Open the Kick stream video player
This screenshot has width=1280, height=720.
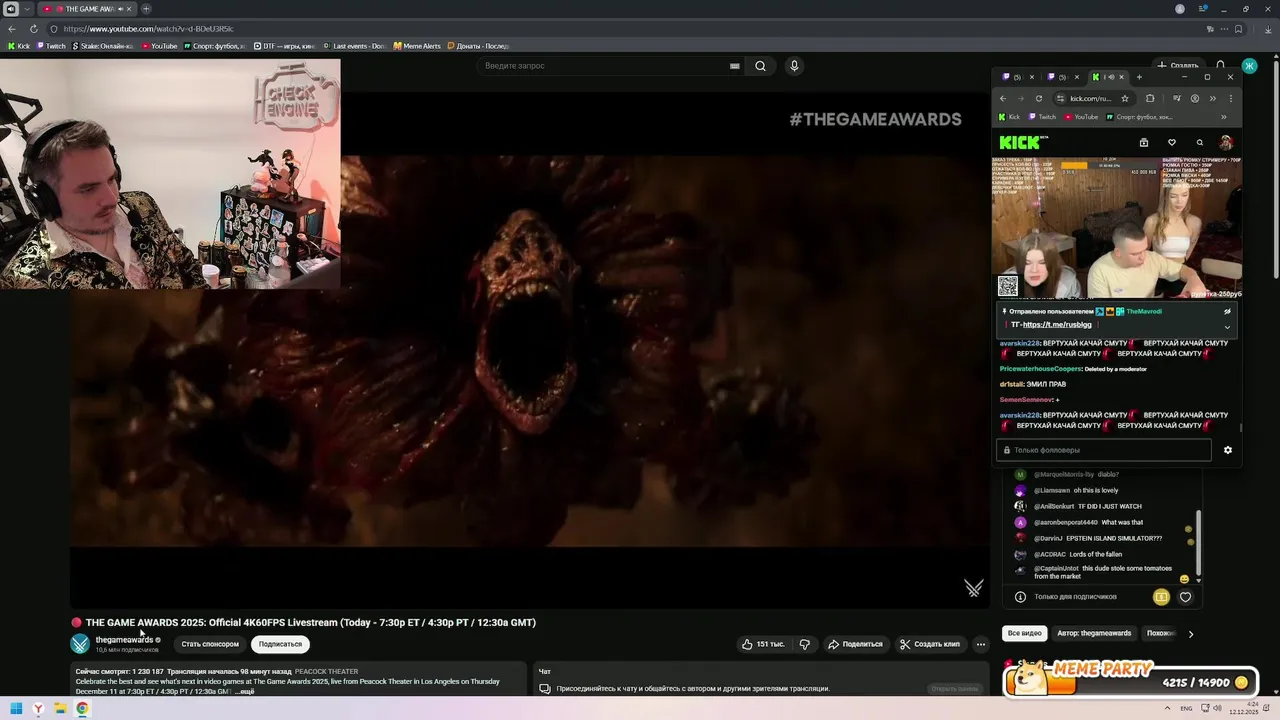pyautogui.click(x=1117, y=228)
